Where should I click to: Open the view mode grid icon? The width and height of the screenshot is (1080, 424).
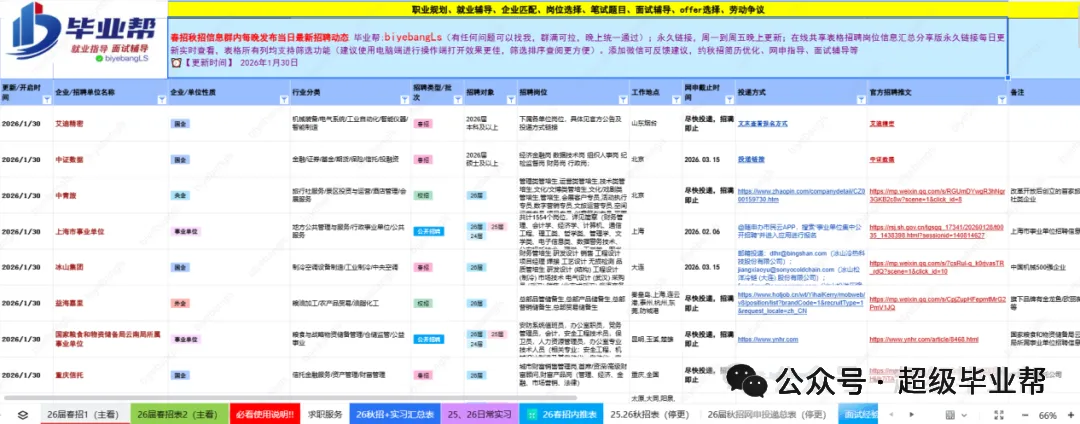[x=951, y=415]
